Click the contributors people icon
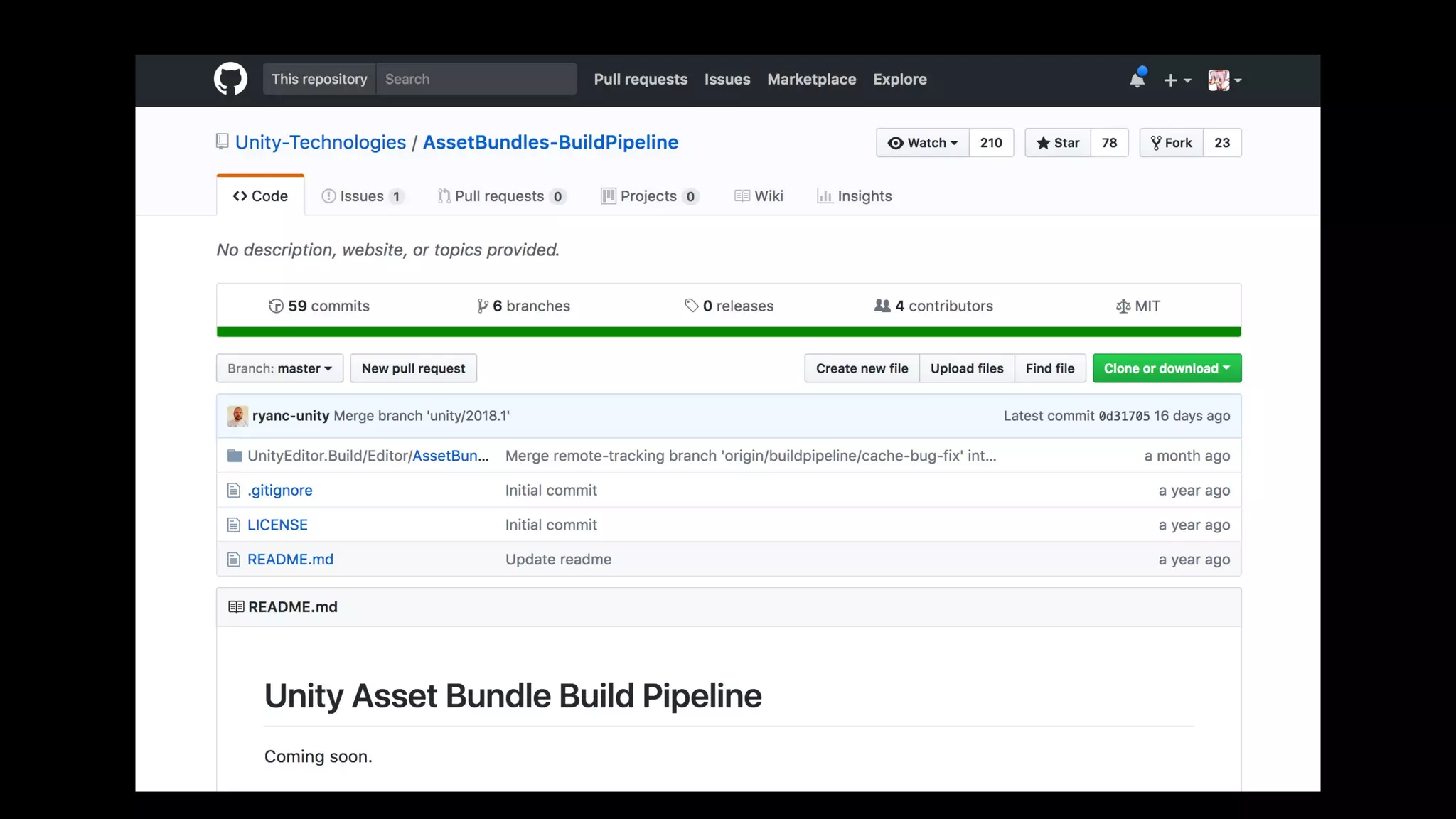Screen dimensions: 1456x819 (882, 306)
